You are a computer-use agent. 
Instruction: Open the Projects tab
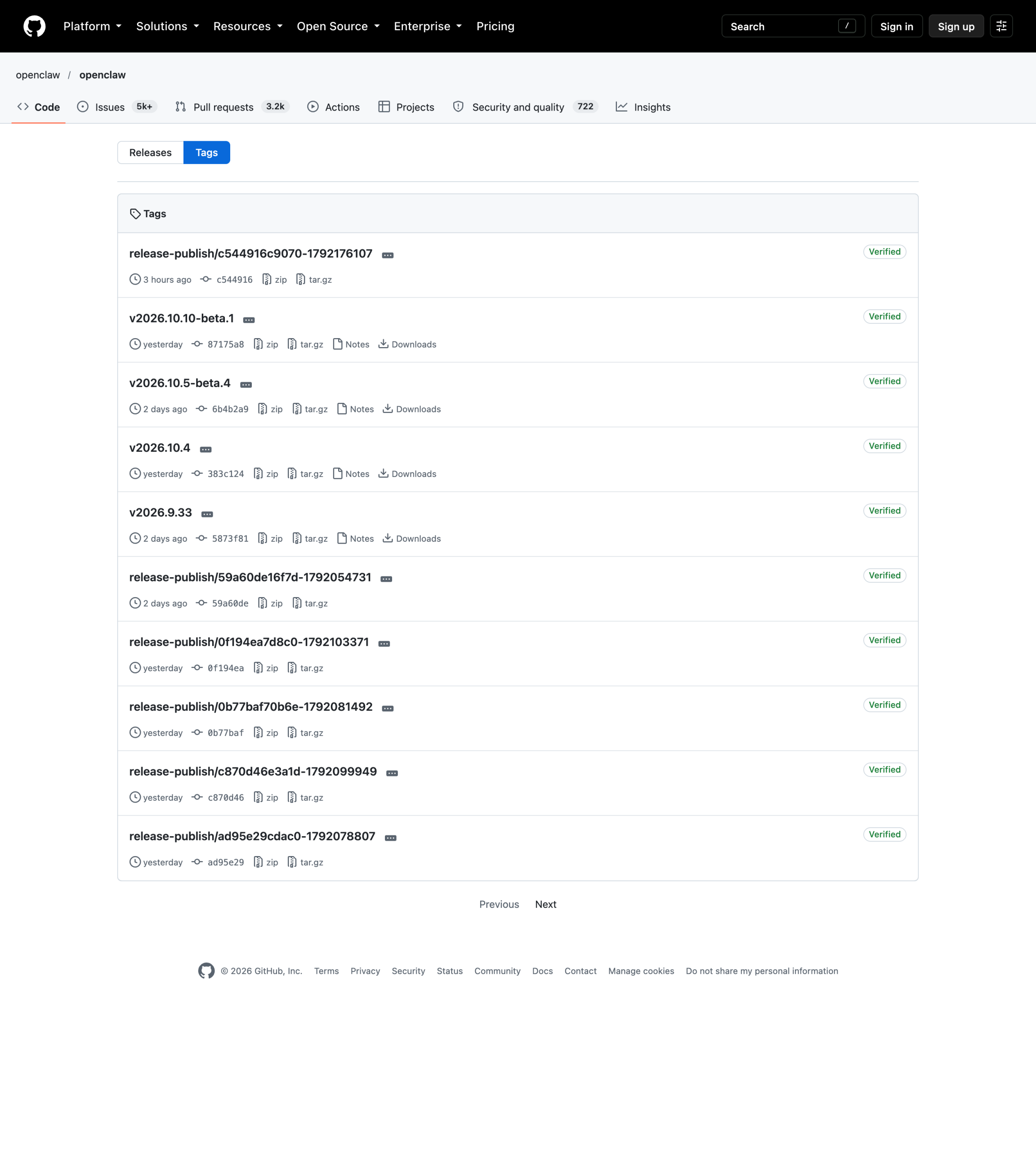[406, 107]
